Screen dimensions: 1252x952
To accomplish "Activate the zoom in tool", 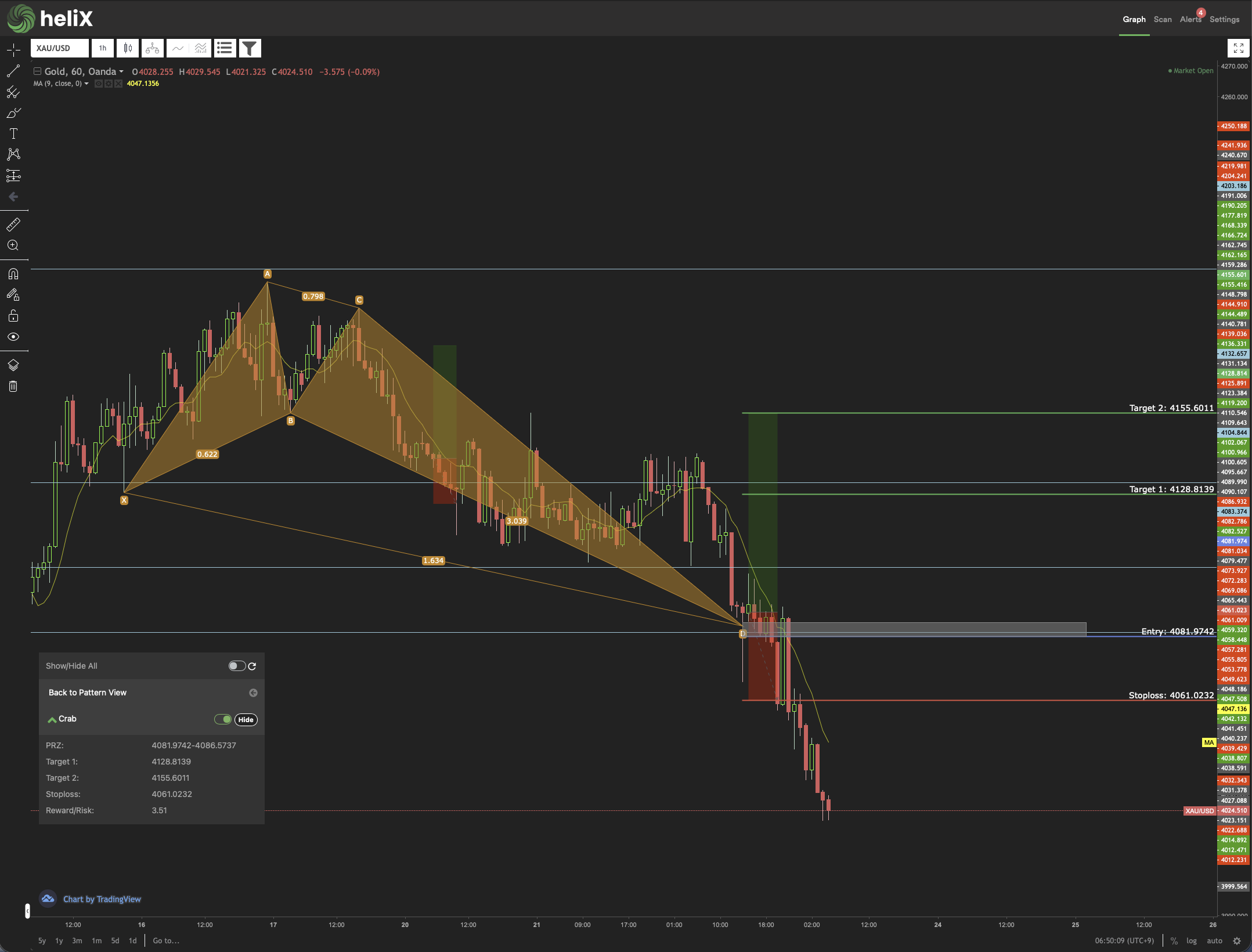I will (13, 245).
